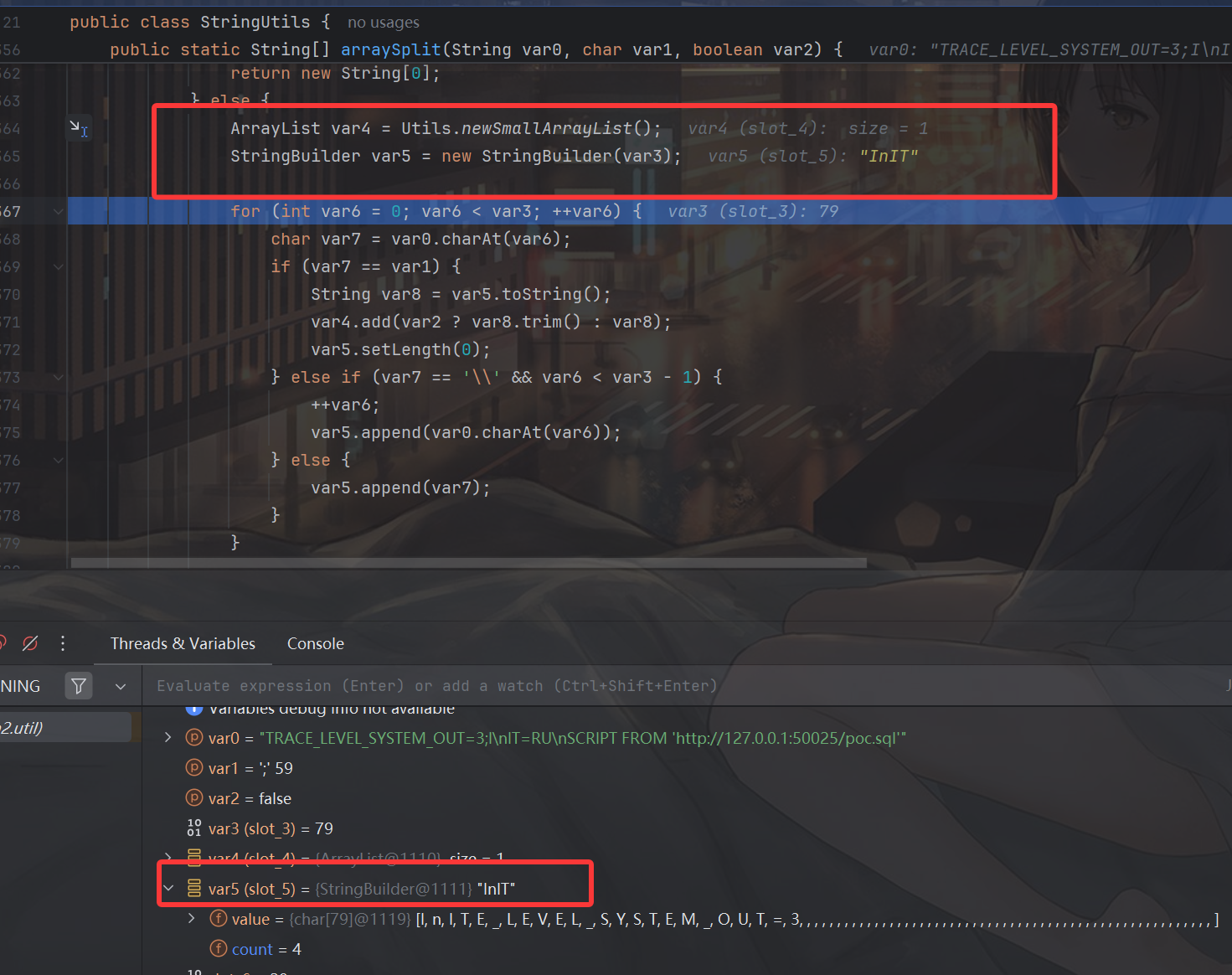Click the parameter icon next to var1
The width and height of the screenshot is (1232, 975).
(194, 768)
